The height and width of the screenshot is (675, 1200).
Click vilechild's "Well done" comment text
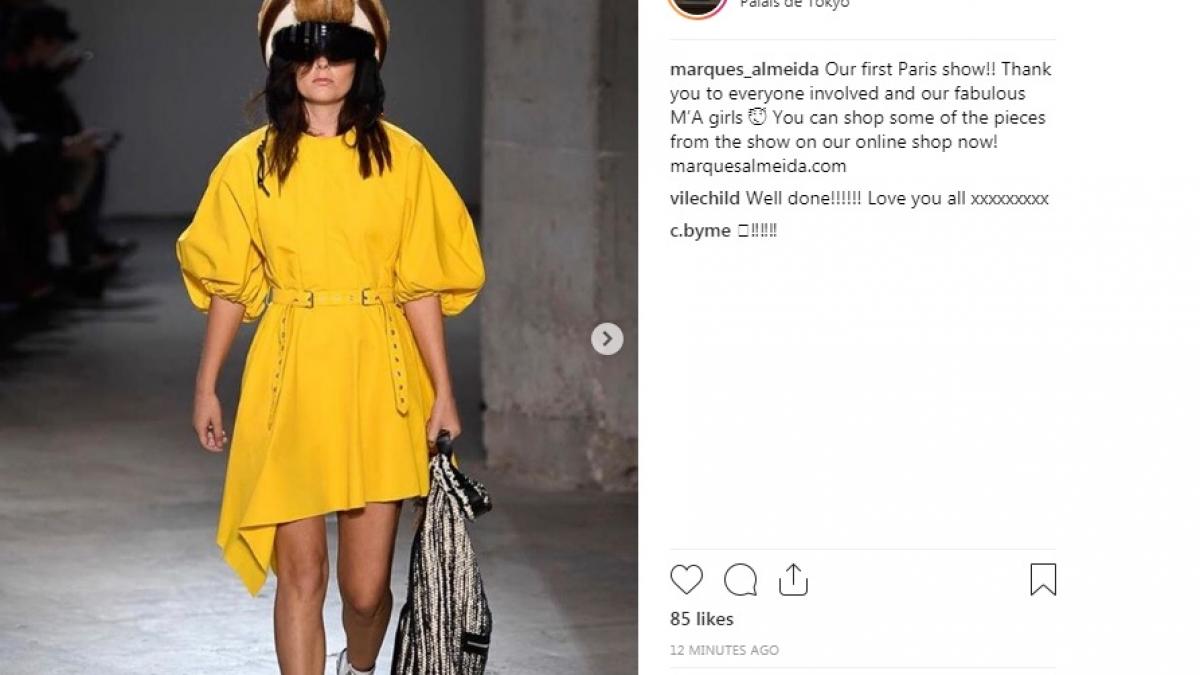point(897,198)
